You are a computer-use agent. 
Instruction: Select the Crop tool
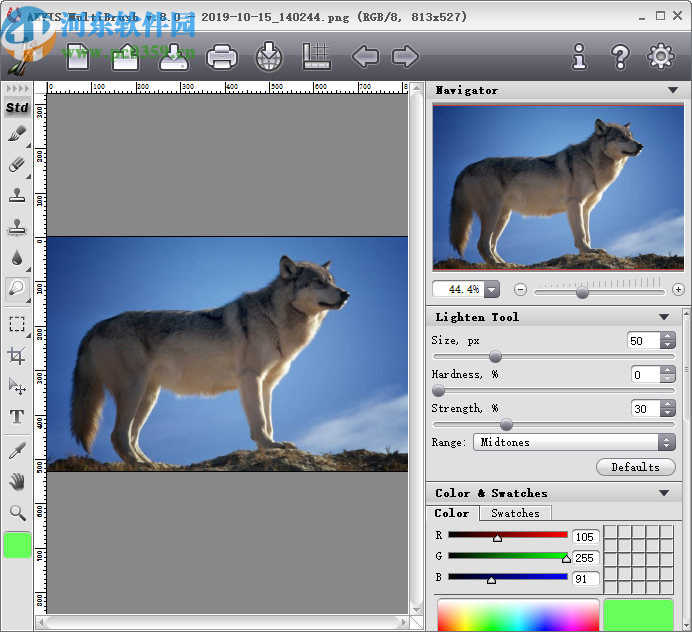[17, 356]
